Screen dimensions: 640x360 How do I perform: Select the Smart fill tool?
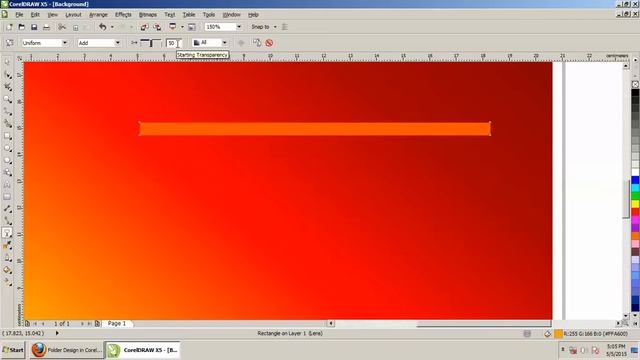pos(7,124)
